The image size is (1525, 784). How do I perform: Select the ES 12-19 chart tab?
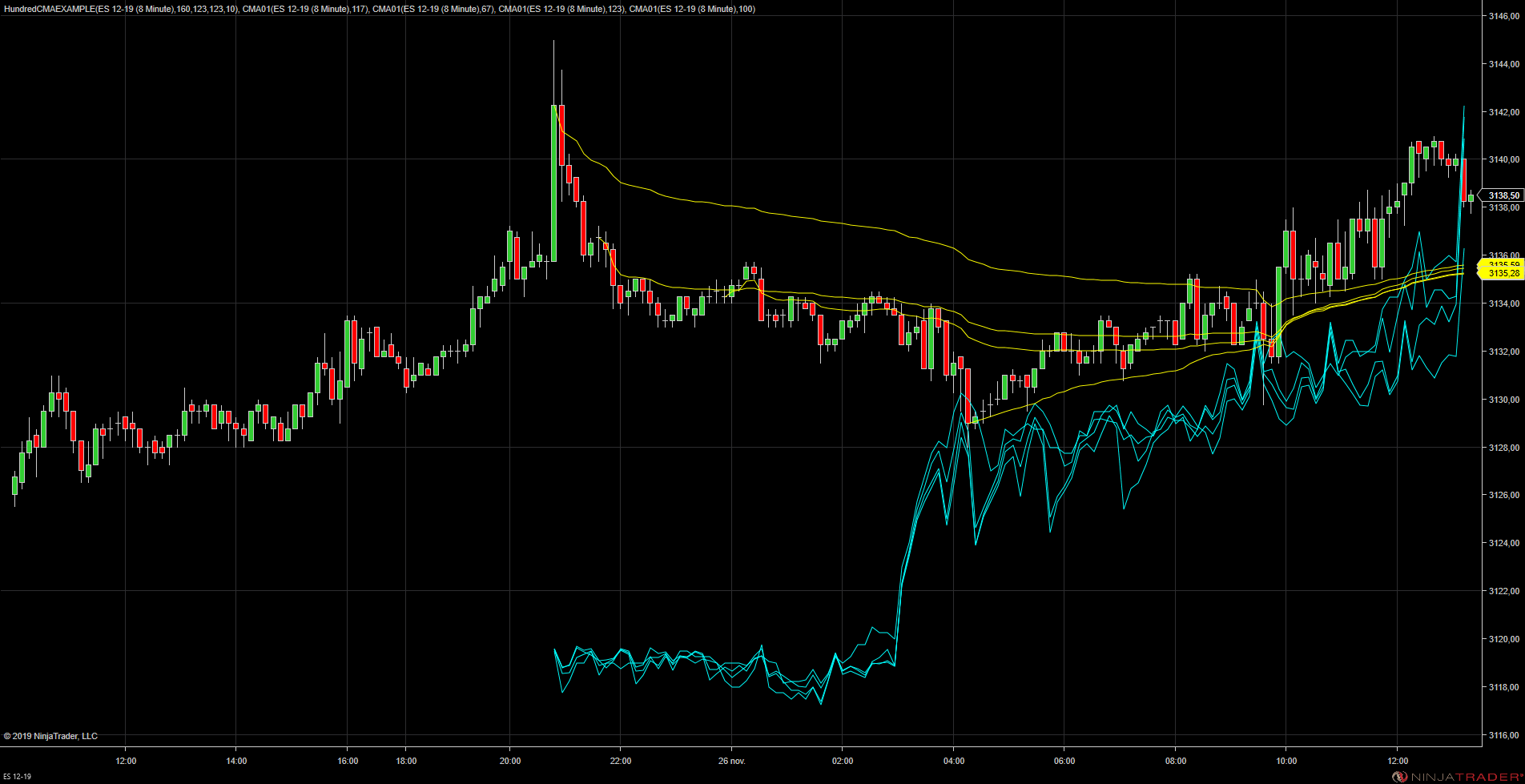17,777
